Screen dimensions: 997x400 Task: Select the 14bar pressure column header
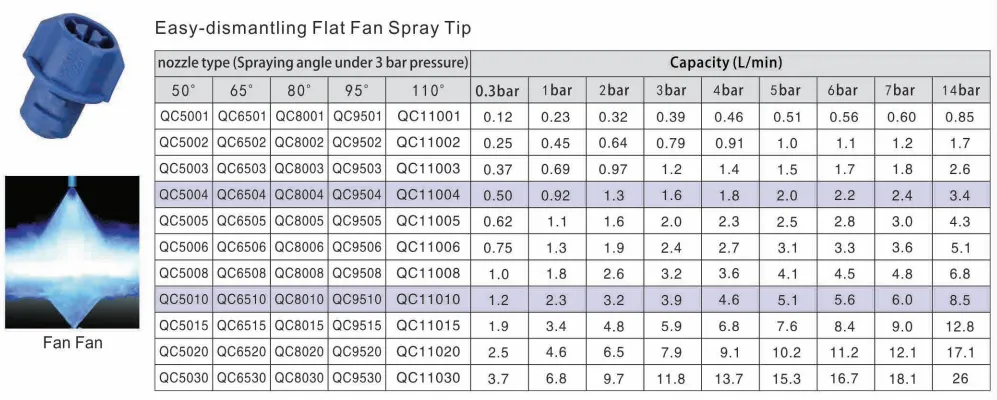click(960, 90)
